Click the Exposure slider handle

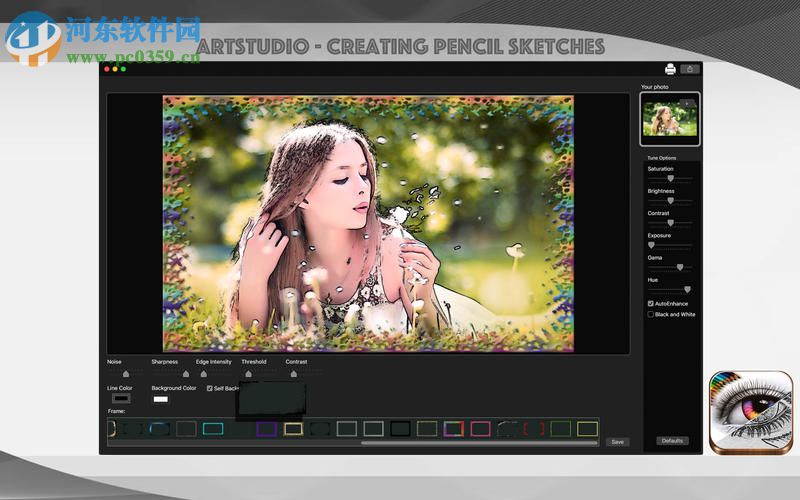tap(651, 245)
